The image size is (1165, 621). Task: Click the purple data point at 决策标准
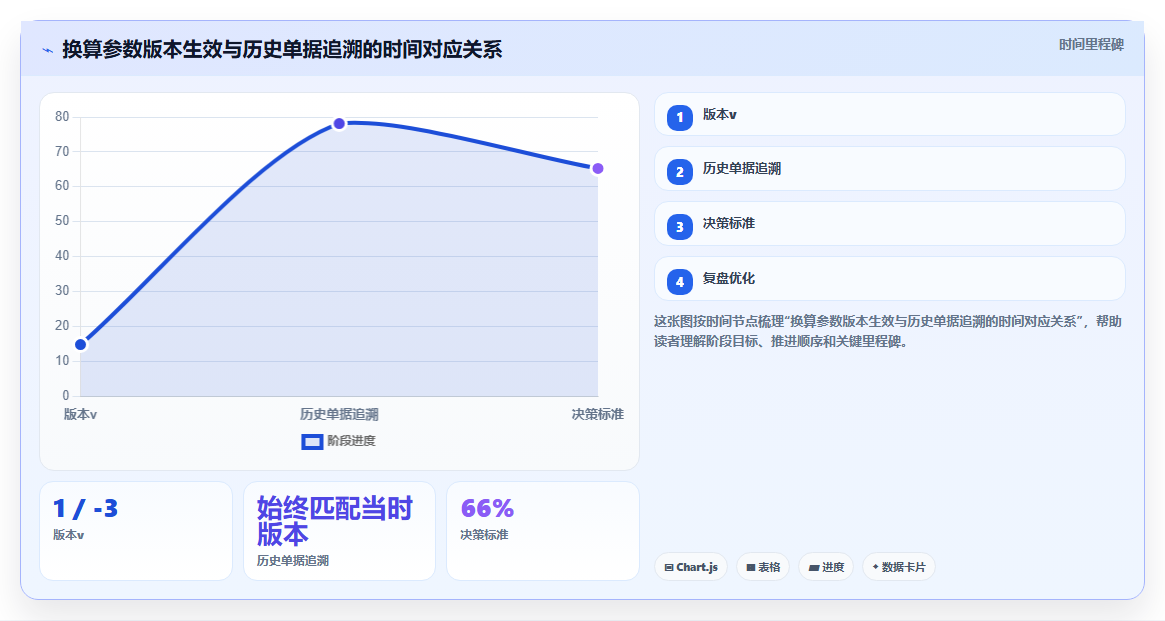click(x=597, y=169)
